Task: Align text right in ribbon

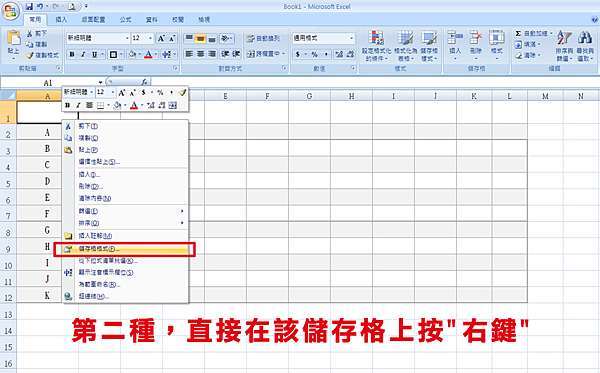Action: tap(212, 54)
